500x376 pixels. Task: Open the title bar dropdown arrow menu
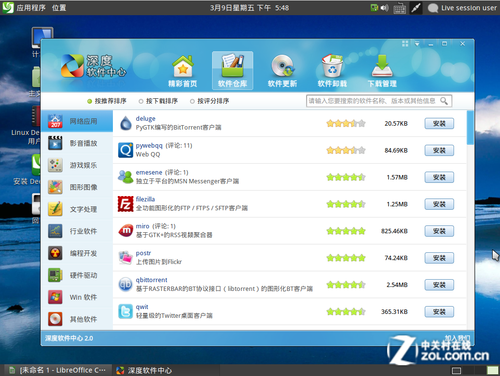coord(417,44)
